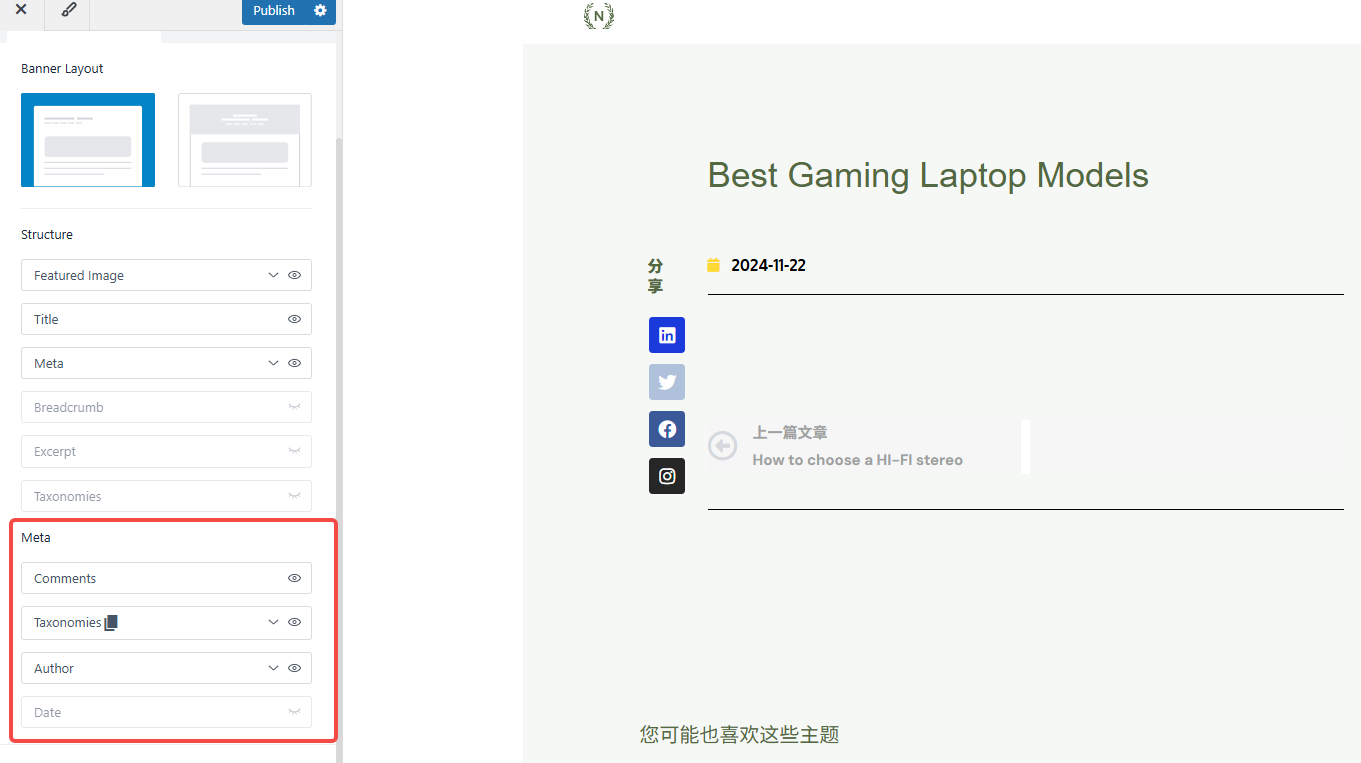Open the Instagram share icon
1361x763 pixels.
667,476
